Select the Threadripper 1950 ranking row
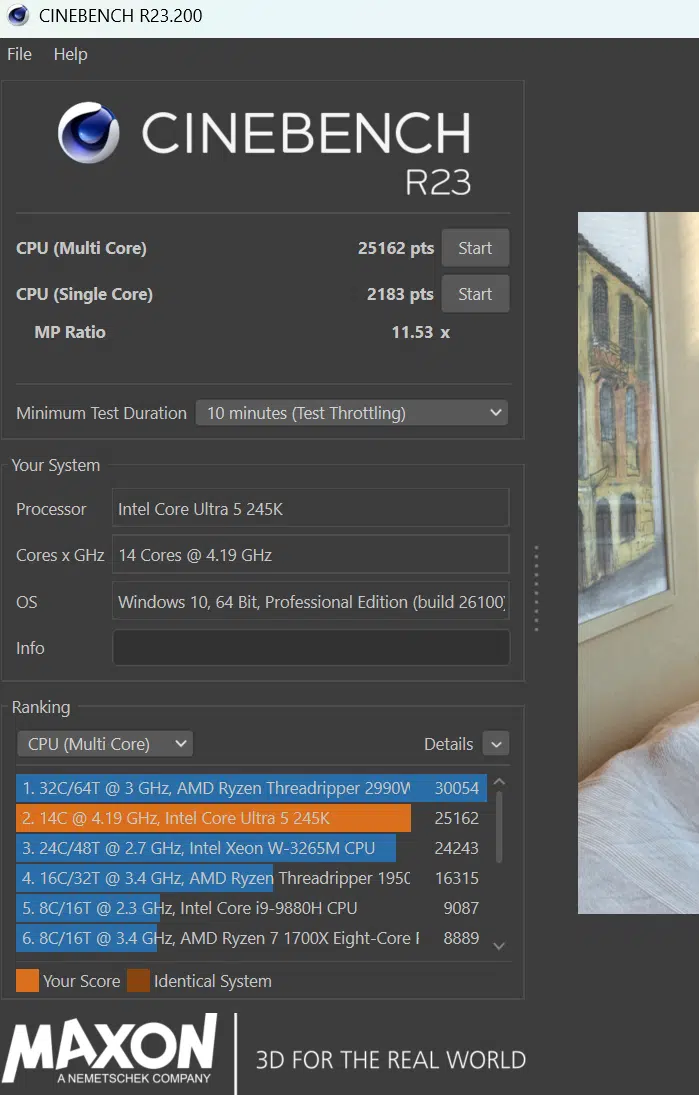The height and width of the screenshot is (1095, 699). pos(251,878)
